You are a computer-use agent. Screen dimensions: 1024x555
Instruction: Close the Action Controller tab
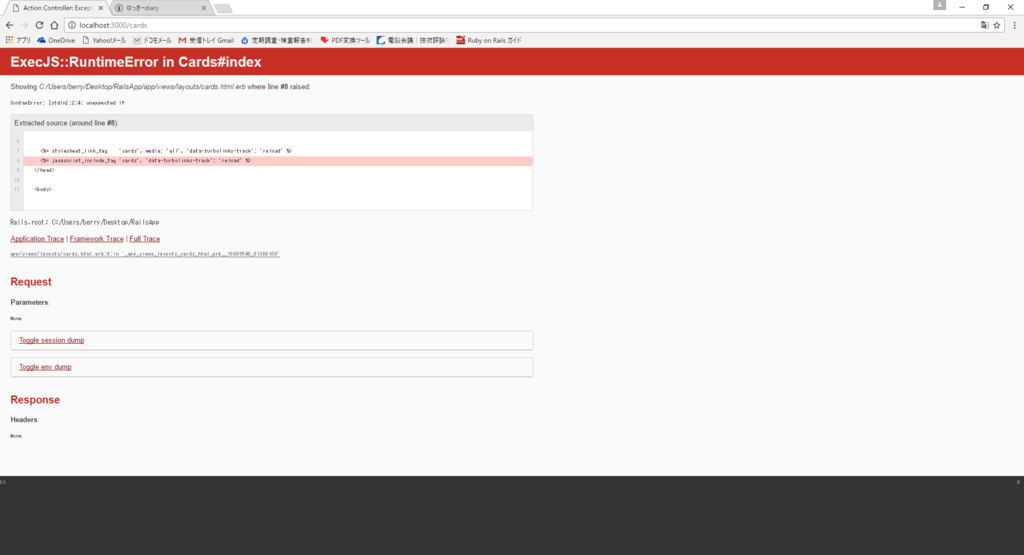101,8
